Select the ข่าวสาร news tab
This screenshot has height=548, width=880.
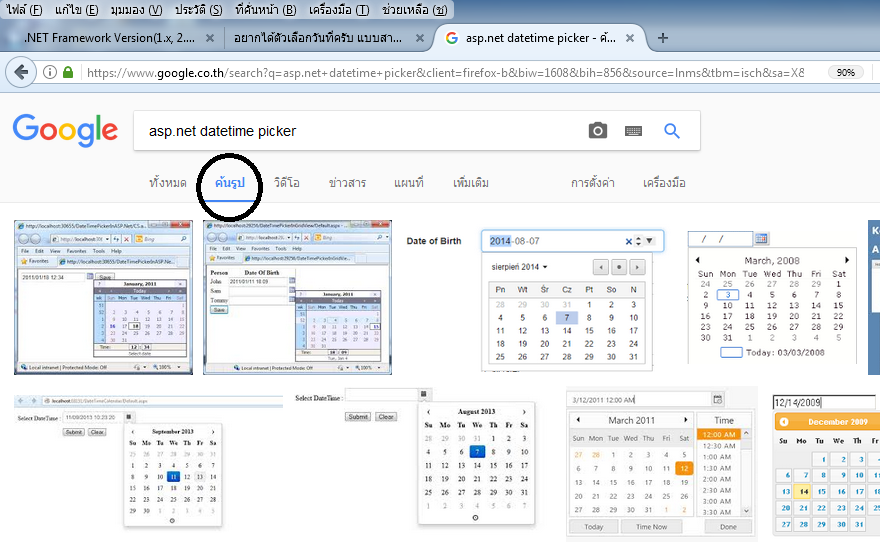click(x=347, y=183)
